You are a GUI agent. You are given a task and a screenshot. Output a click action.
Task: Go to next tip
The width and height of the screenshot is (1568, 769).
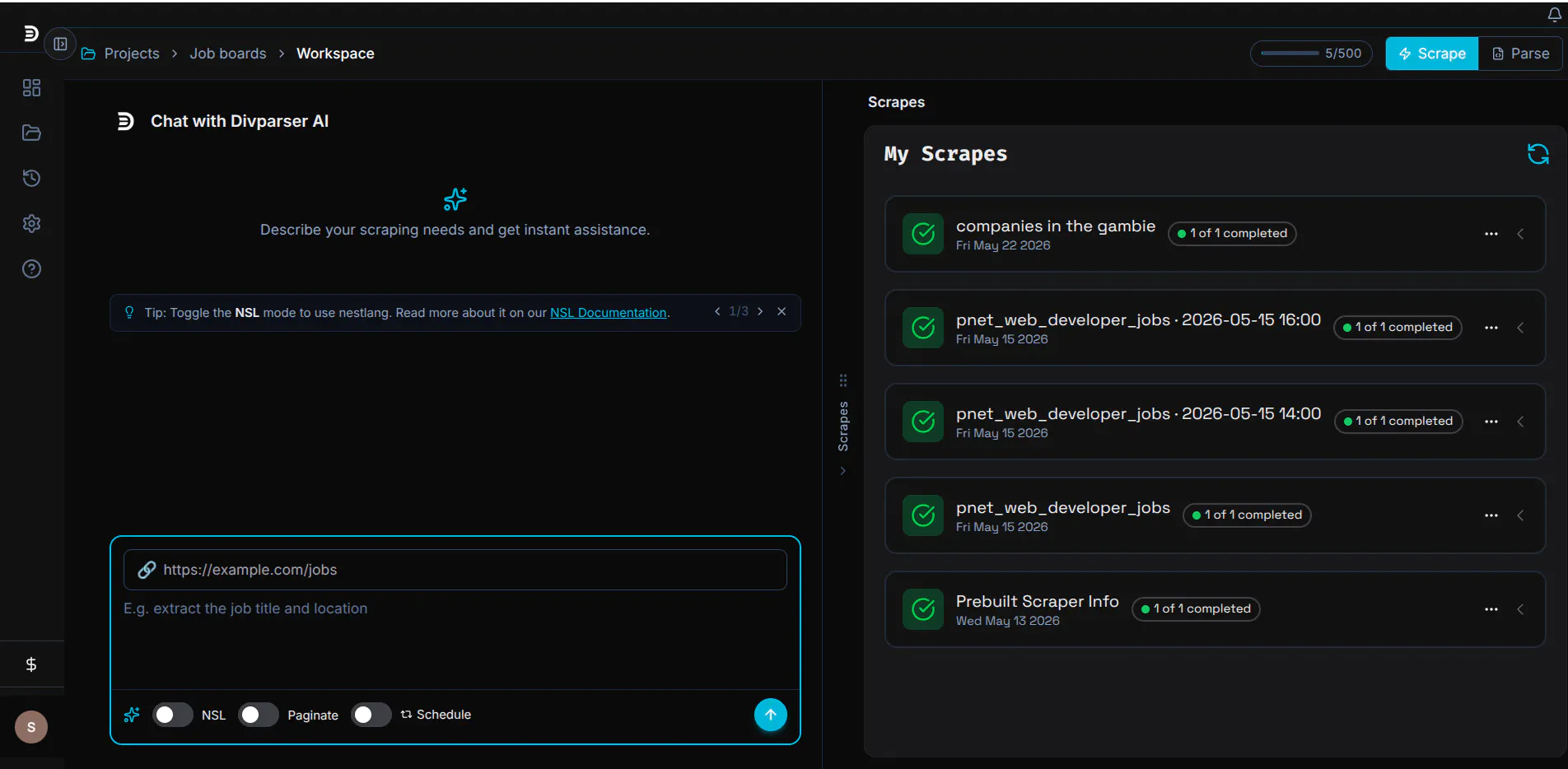click(x=760, y=311)
